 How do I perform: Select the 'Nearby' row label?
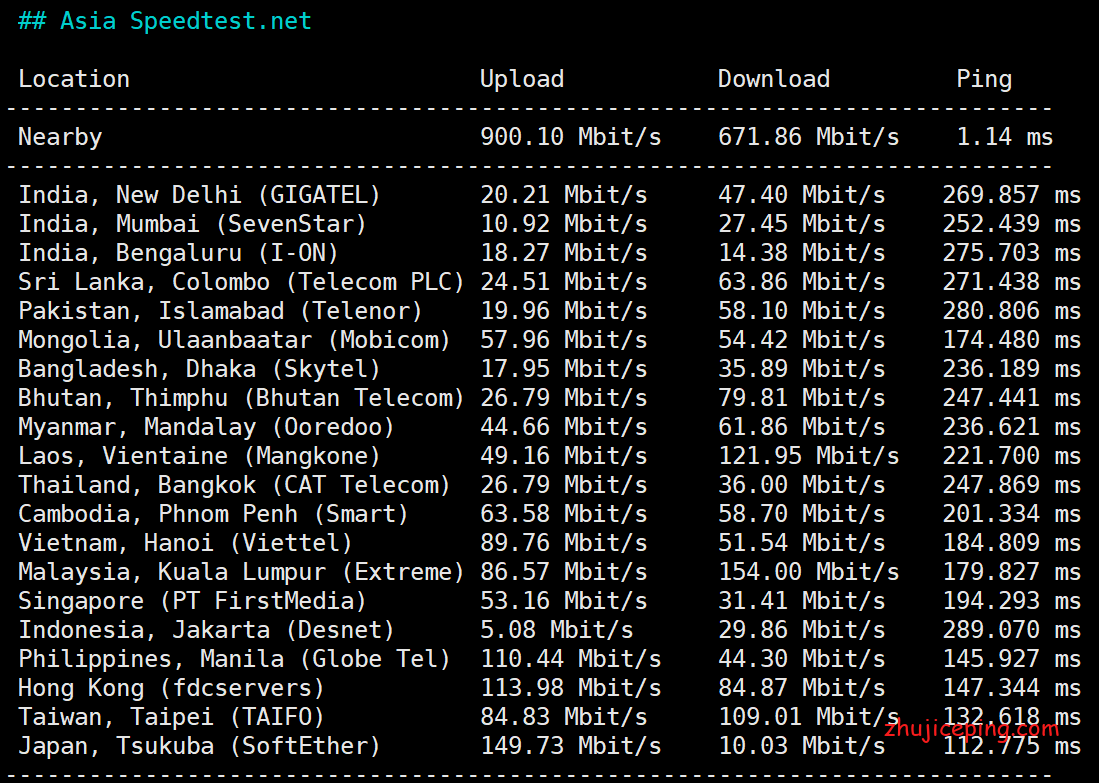pos(60,137)
